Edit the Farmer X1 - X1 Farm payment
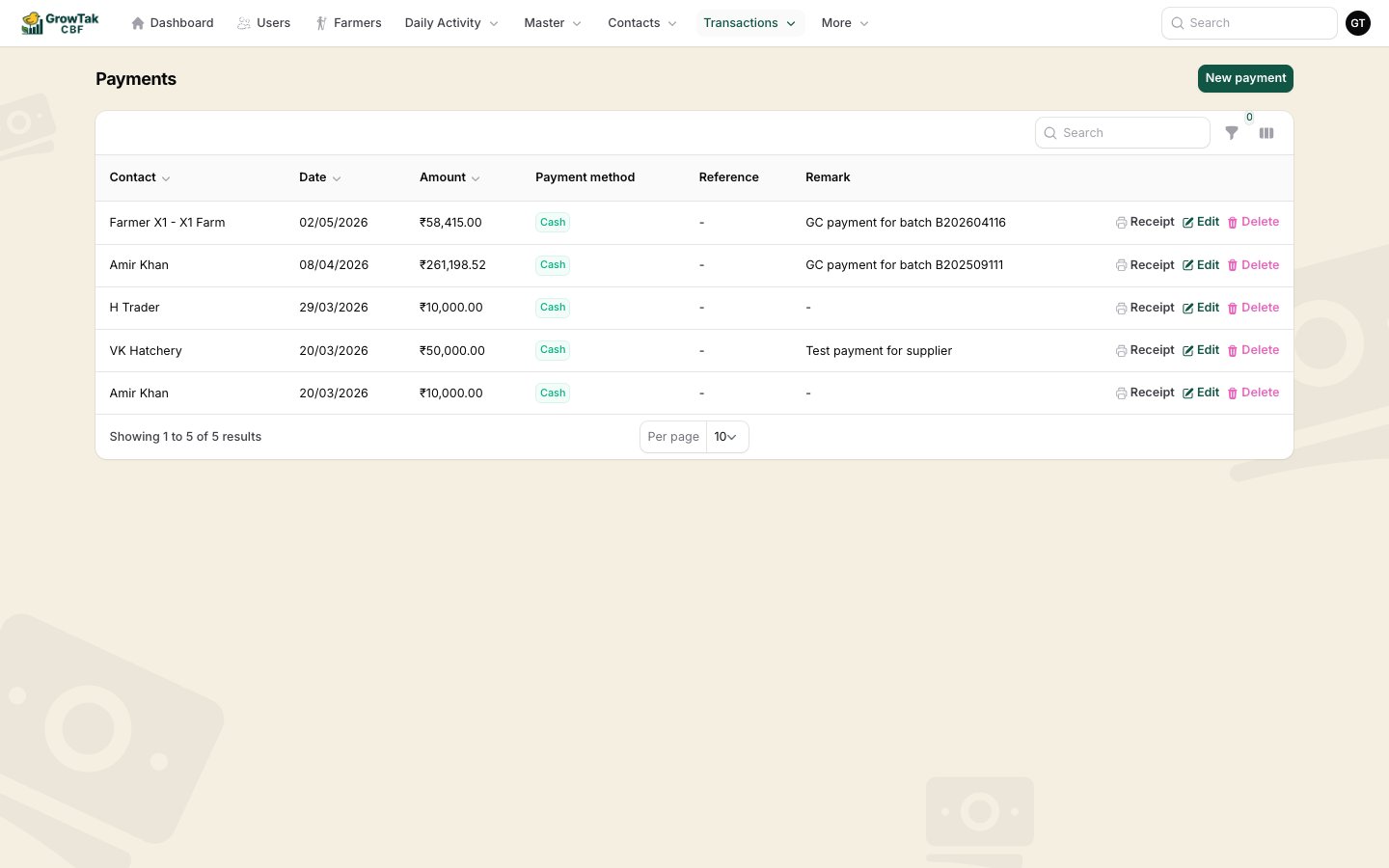The height and width of the screenshot is (868, 1389). pos(1201,222)
